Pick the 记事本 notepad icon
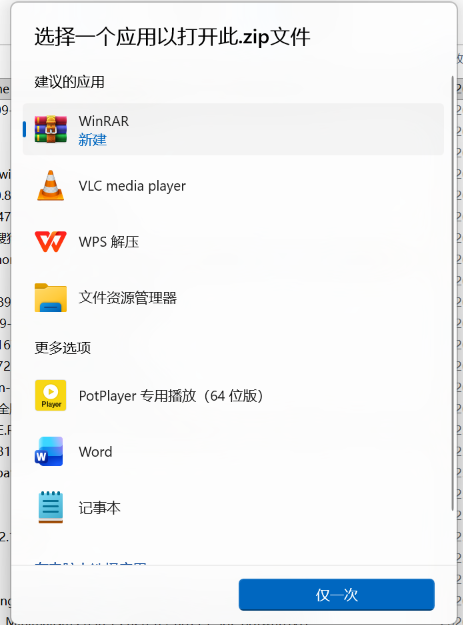Viewport: 463px width, 625px height. 51,507
